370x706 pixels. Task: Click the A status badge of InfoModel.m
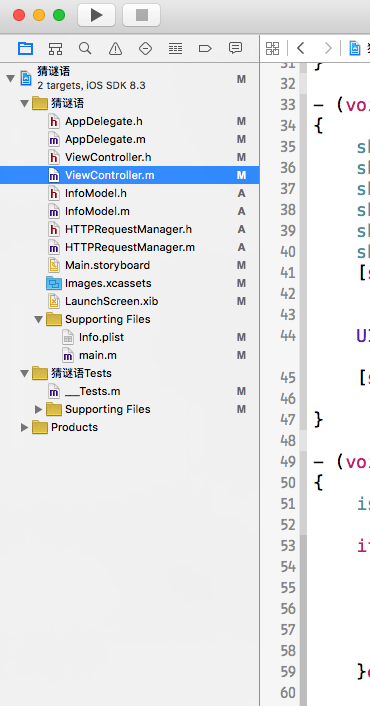tap(241, 211)
